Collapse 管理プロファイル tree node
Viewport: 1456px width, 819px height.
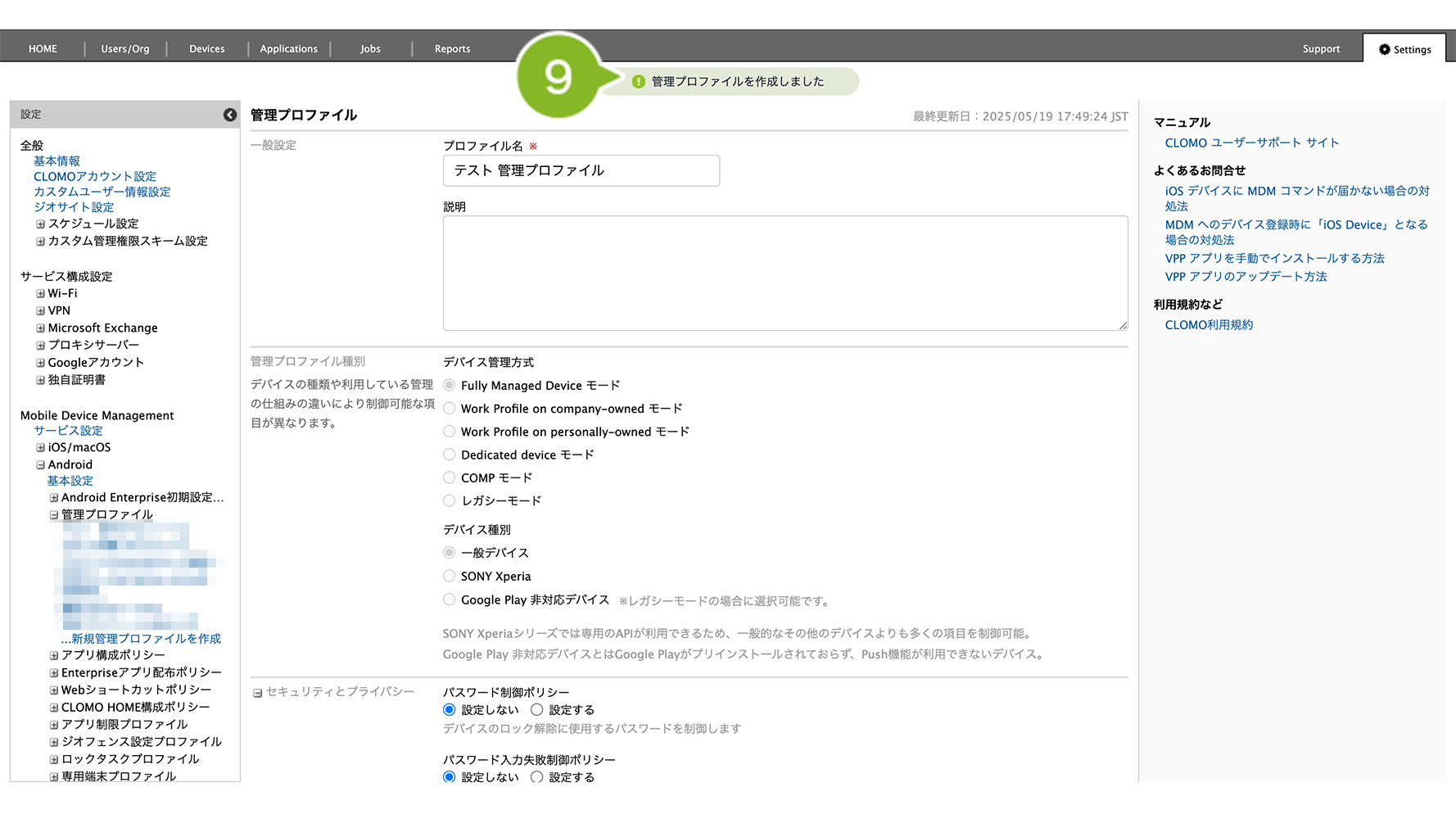pyautogui.click(x=54, y=515)
